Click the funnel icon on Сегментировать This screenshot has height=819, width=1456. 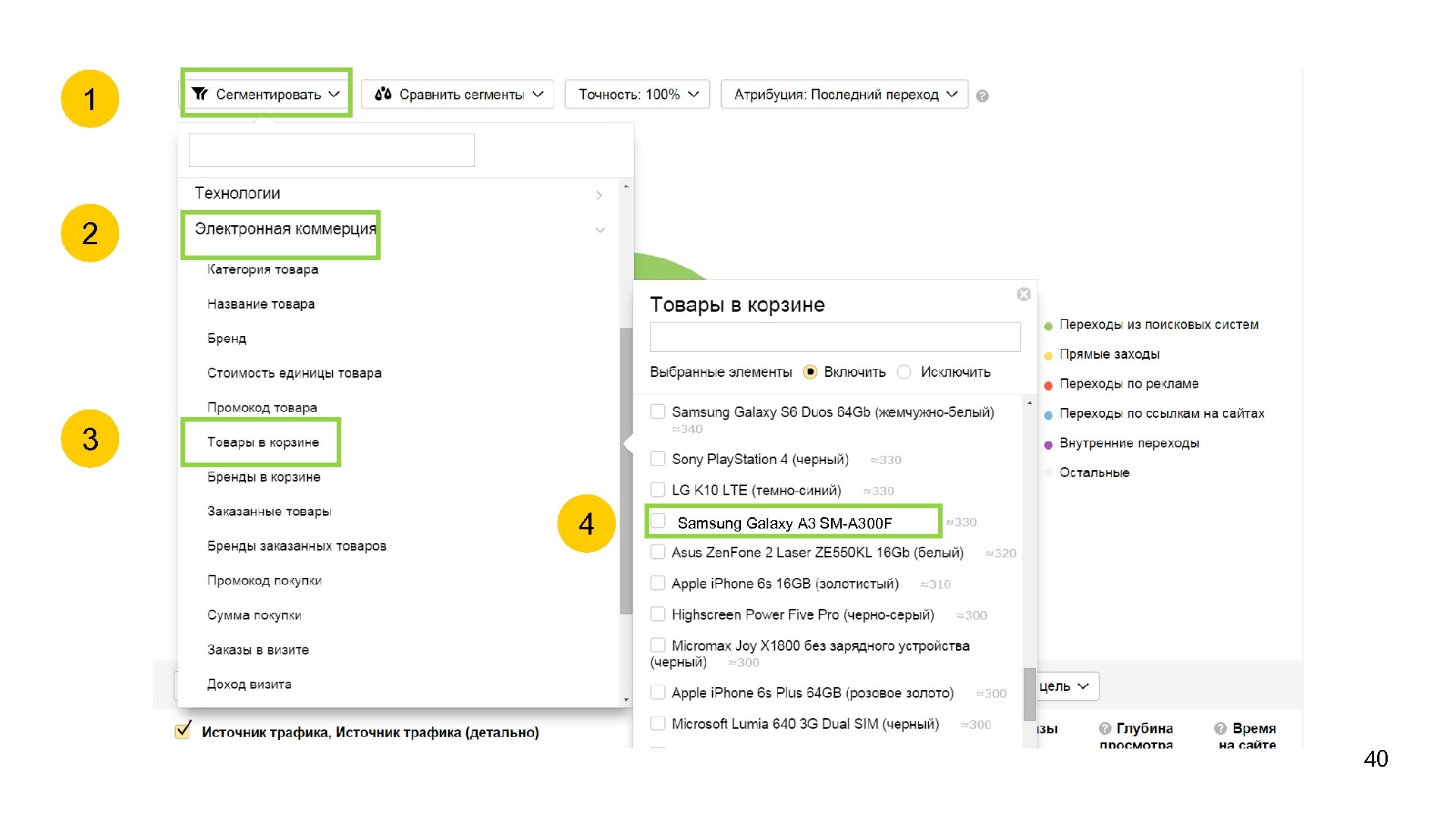click(199, 94)
